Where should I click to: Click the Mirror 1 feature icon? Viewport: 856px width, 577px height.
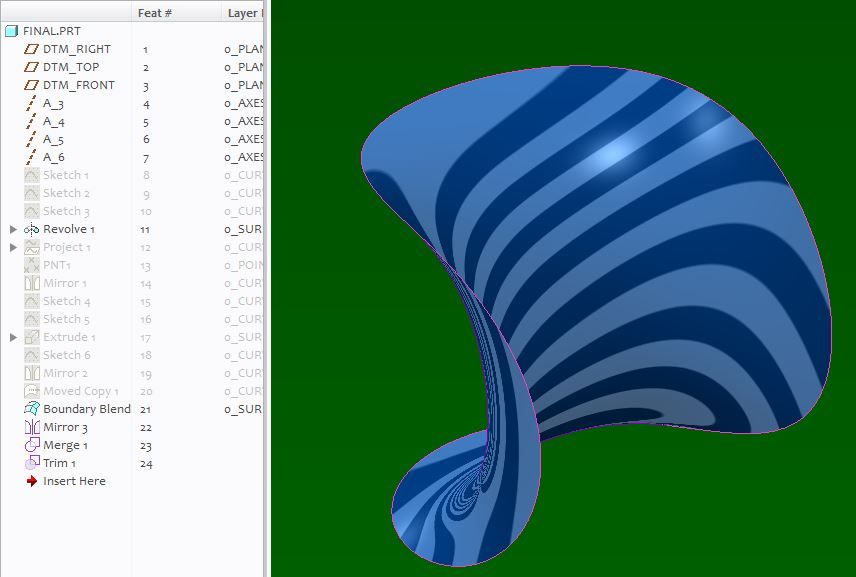(x=32, y=283)
